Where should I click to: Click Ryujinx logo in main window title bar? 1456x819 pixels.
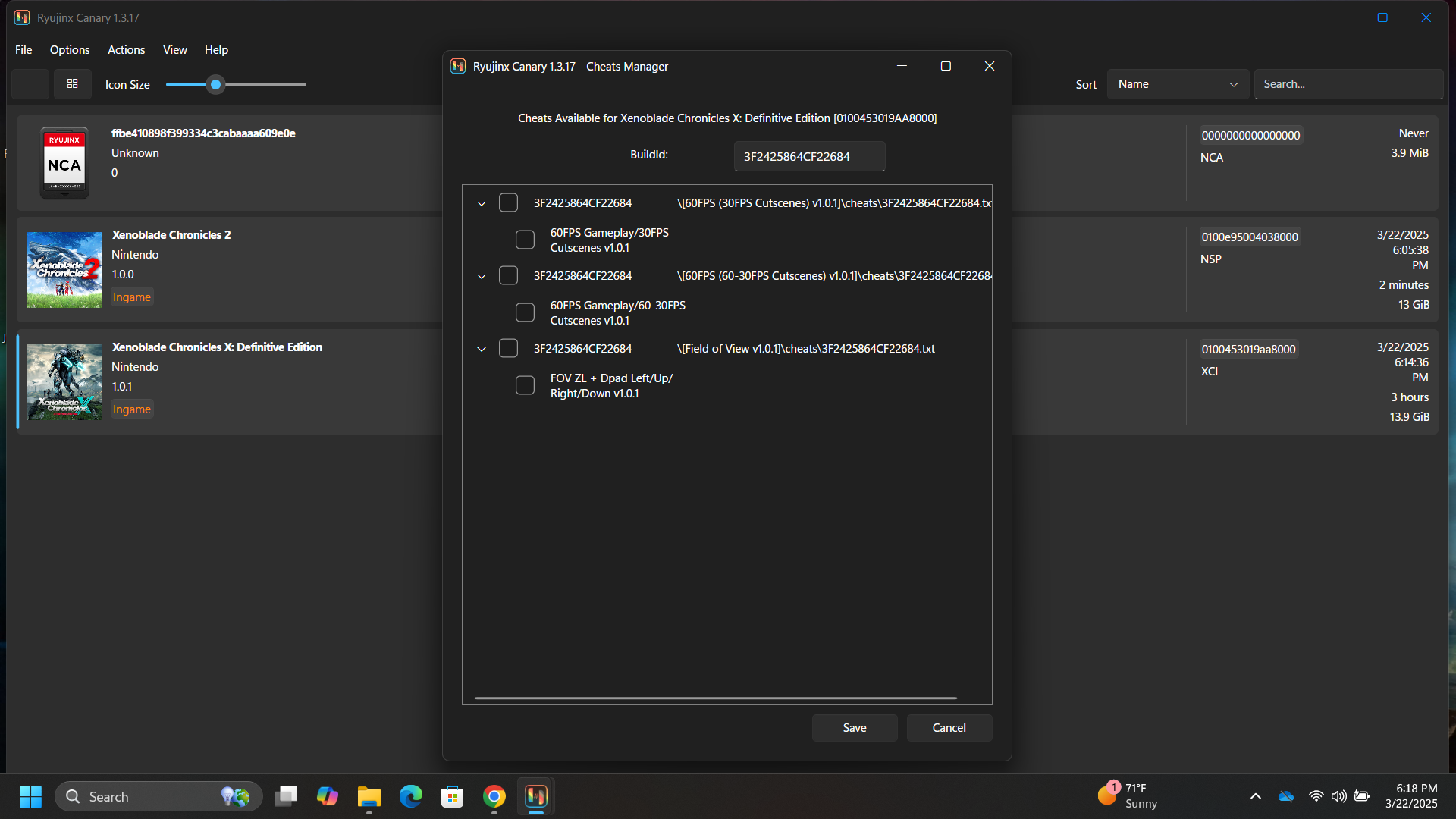(x=22, y=17)
